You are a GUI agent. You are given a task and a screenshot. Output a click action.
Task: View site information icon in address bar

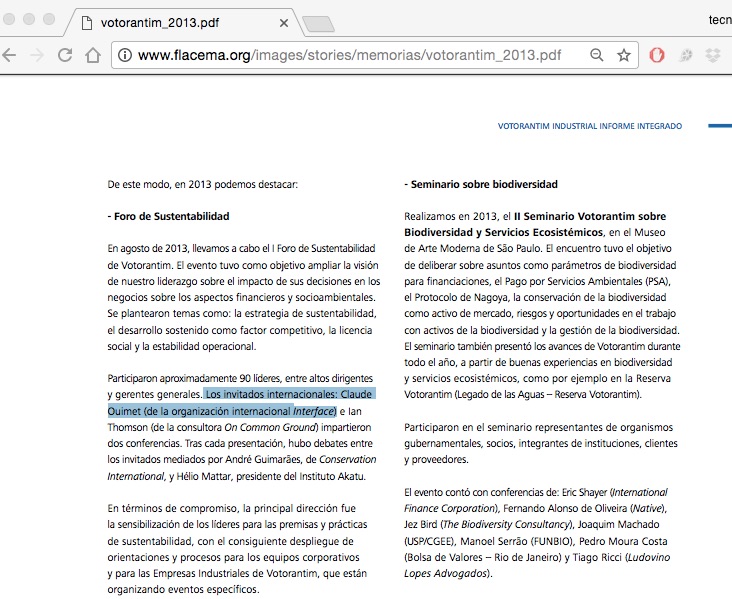125,55
